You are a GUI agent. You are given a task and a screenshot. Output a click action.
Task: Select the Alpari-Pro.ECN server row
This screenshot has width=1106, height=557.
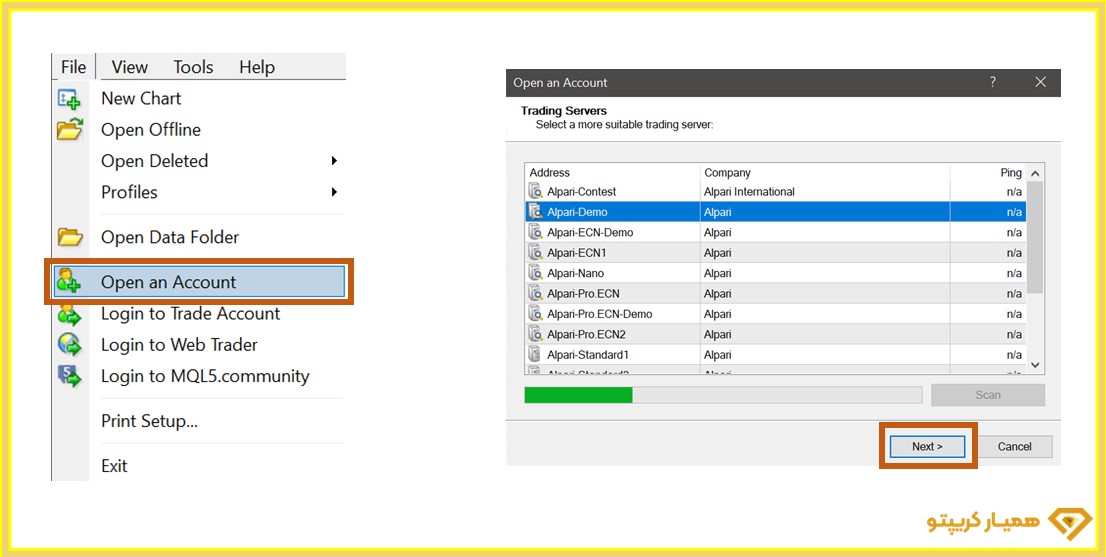(x=775, y=293)
